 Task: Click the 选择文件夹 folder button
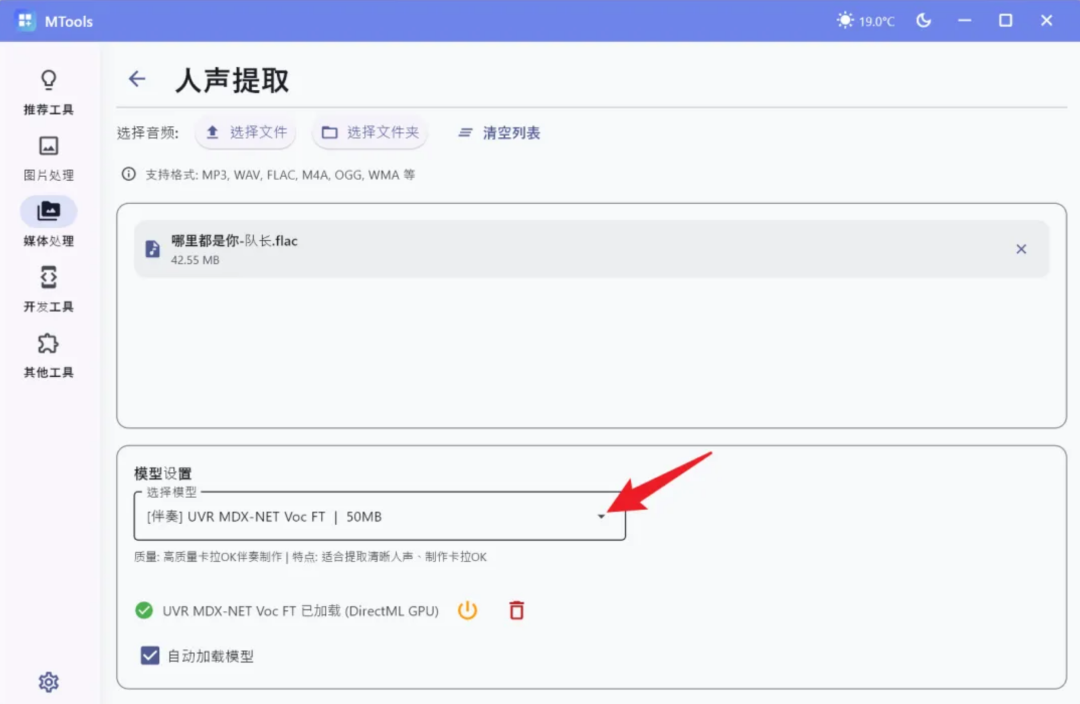[370, 132]
